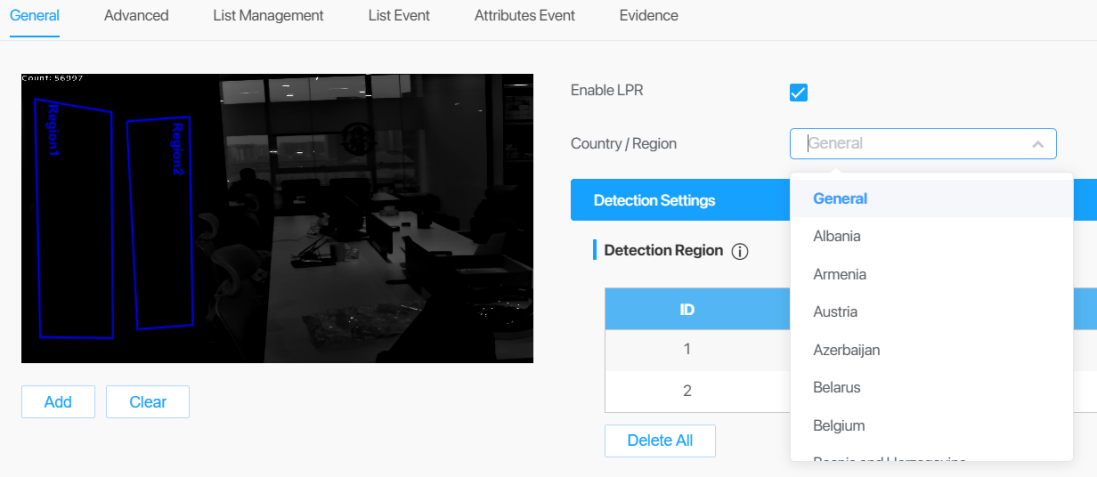Select the Region1 polygon in the preview
The height and width of the screenshot is (477, 1097).
pyautogui.click(x=74, y=218)
